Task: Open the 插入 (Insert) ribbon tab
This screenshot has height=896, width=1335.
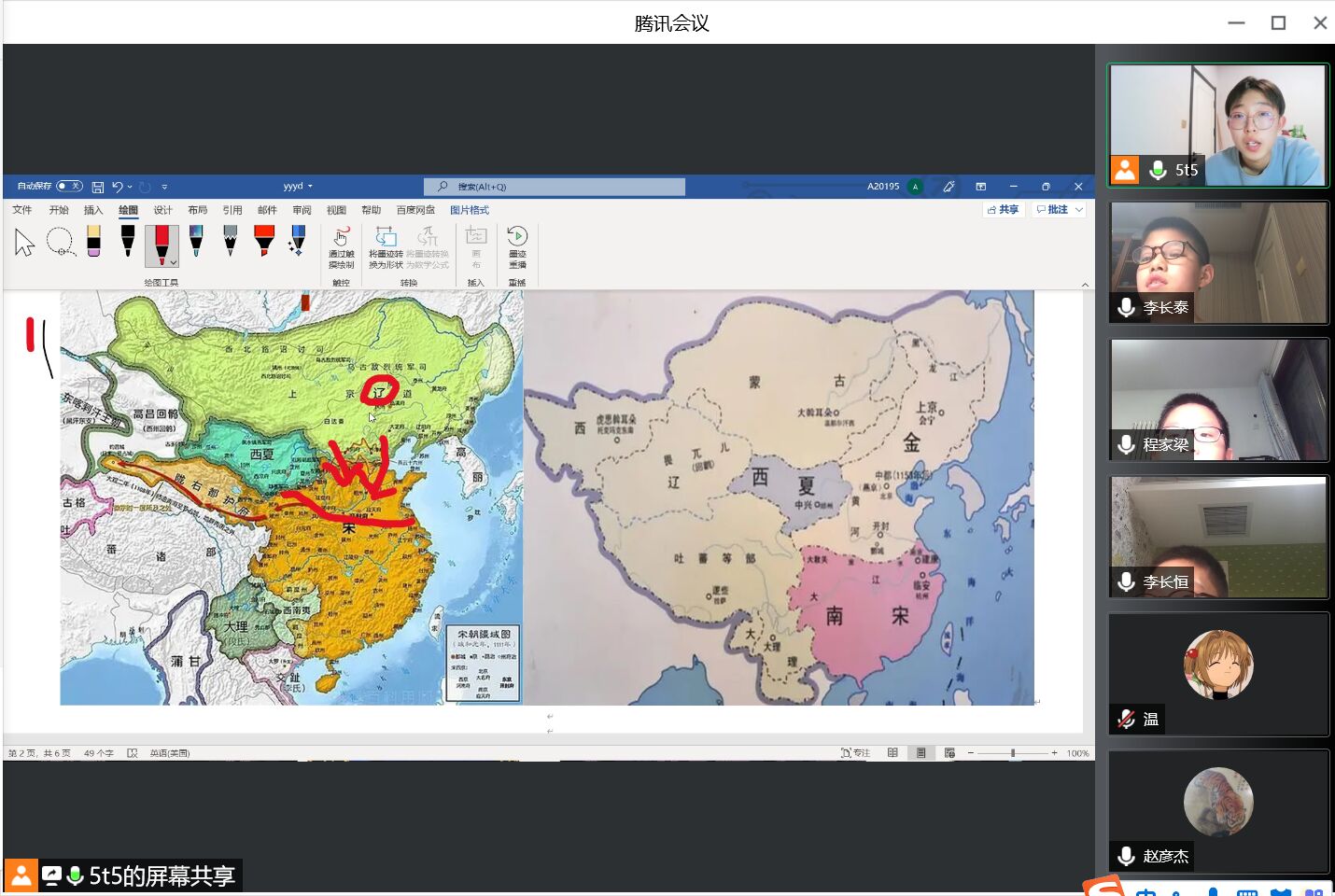Action: [x=93, y=210]
